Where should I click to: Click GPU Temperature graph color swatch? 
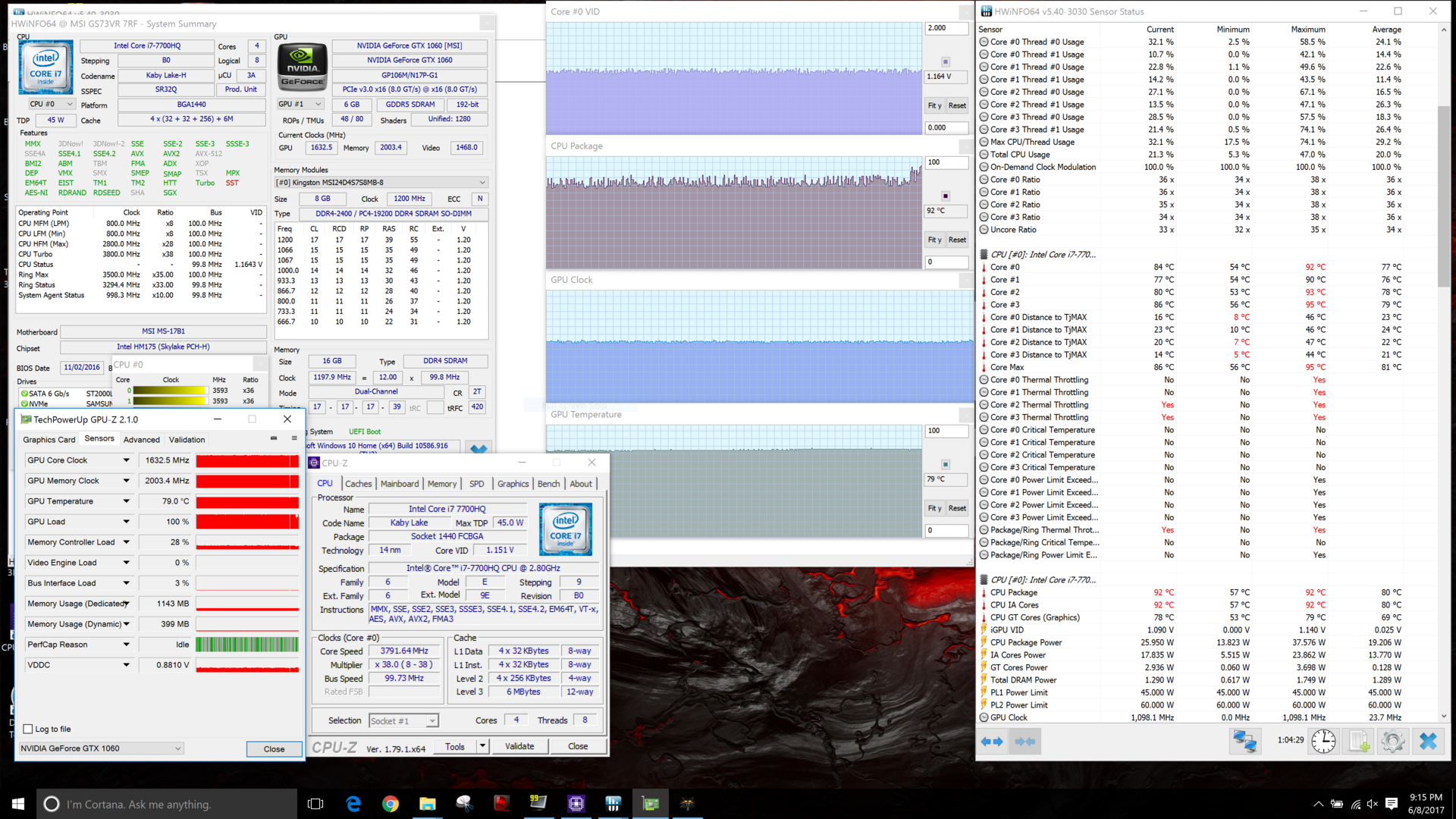point(946,464)
